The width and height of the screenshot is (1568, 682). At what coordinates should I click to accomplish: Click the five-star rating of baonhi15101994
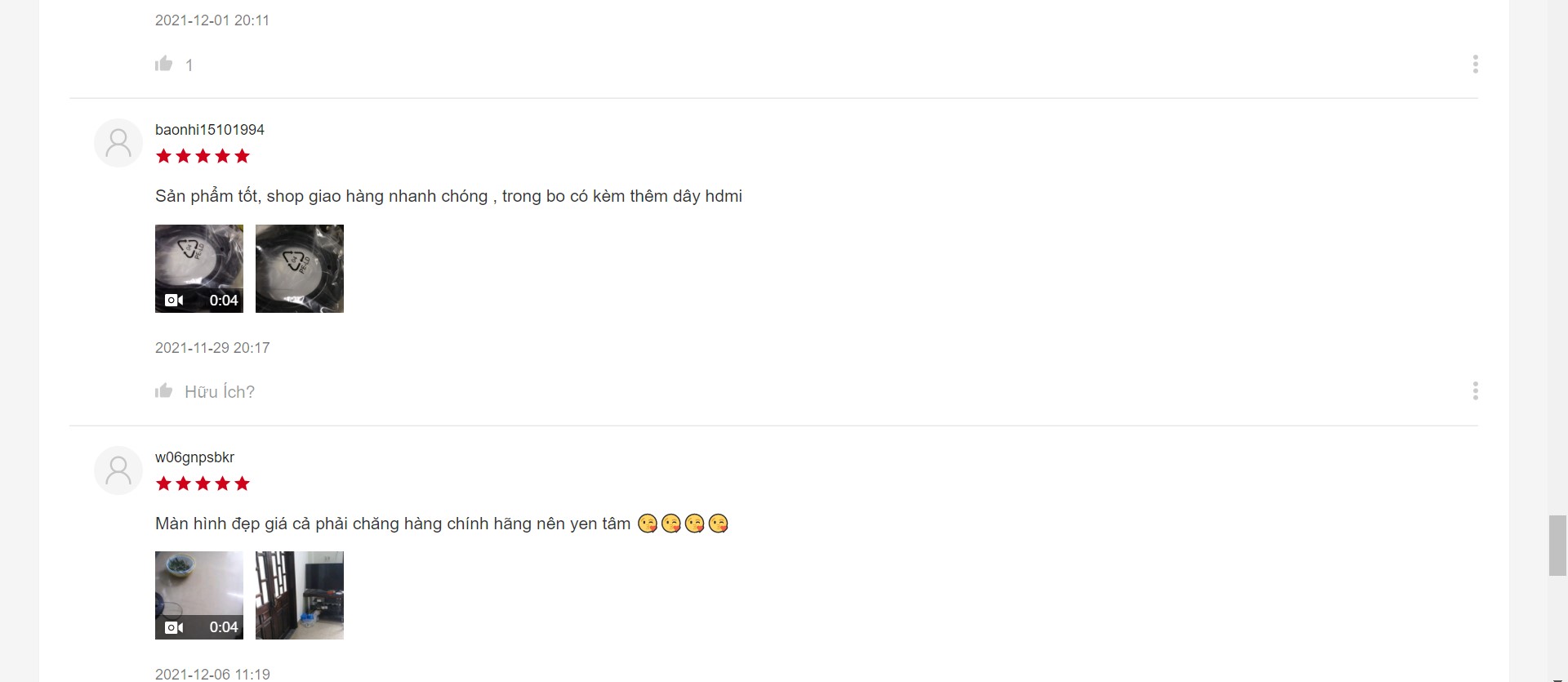tap(203, 156)
